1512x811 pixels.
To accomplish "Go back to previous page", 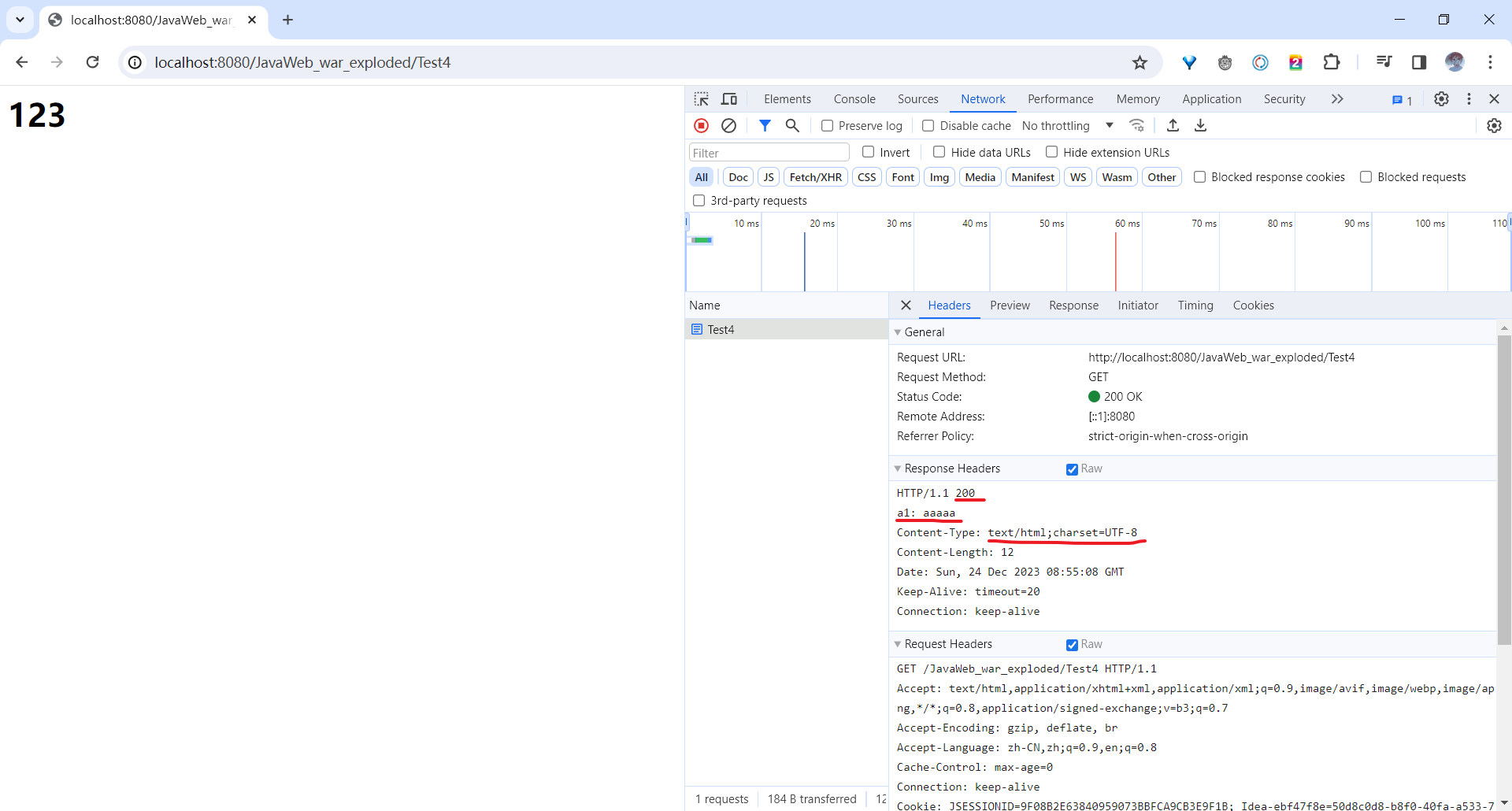I will [22, 62].
